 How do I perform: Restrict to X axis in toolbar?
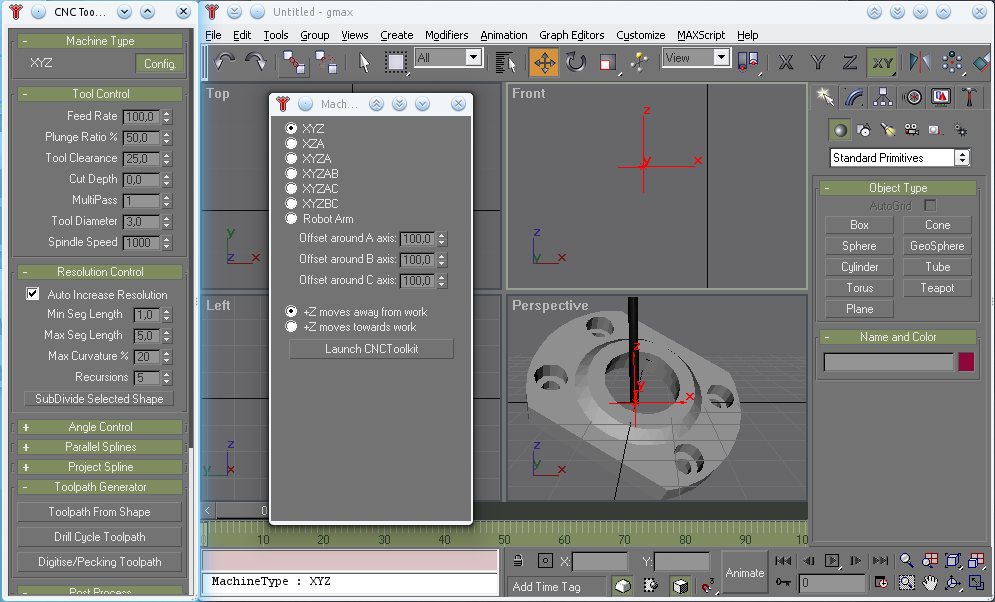(786, 62)
